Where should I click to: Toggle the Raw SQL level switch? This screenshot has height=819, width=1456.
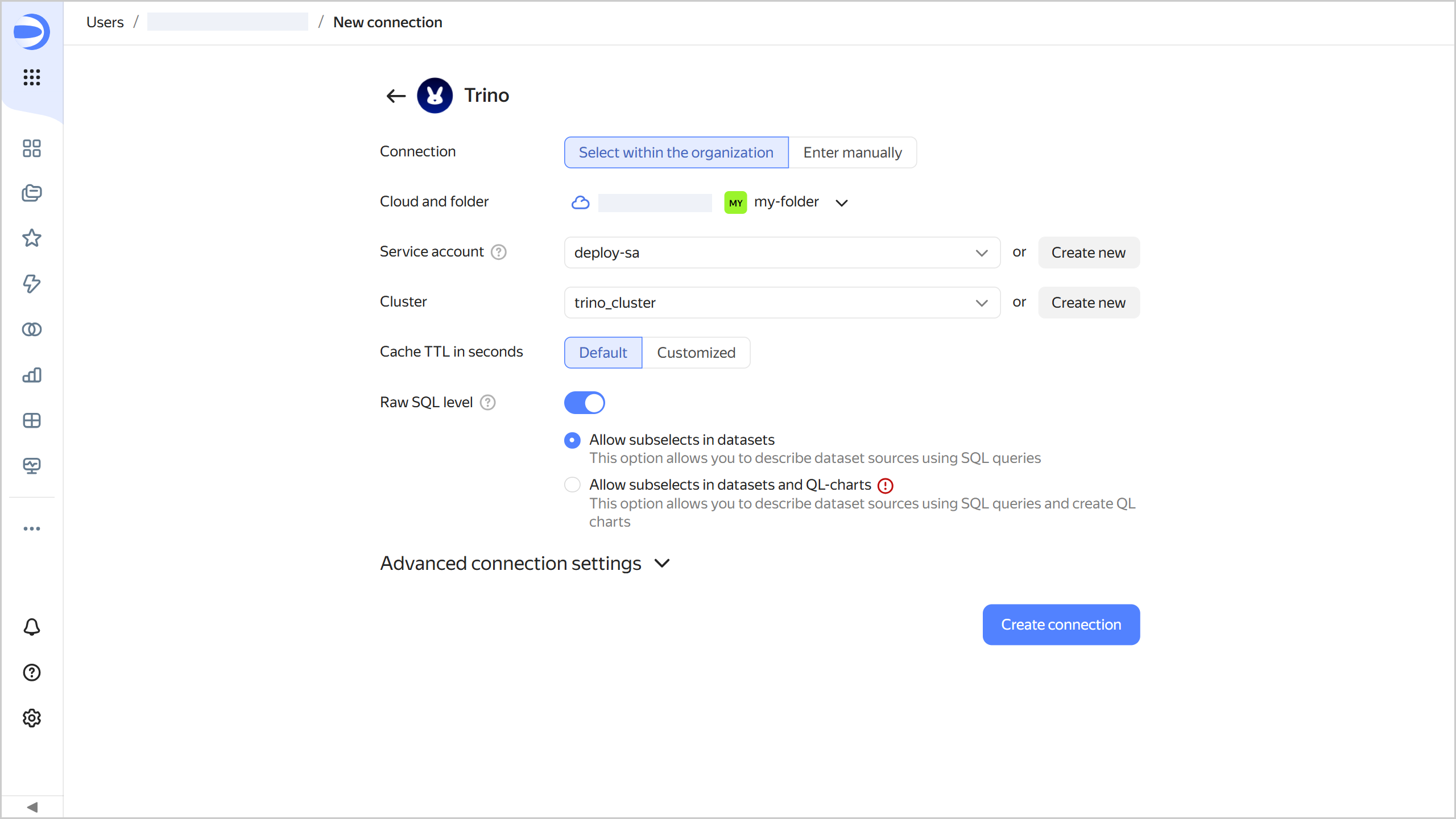tap(584, 403)
